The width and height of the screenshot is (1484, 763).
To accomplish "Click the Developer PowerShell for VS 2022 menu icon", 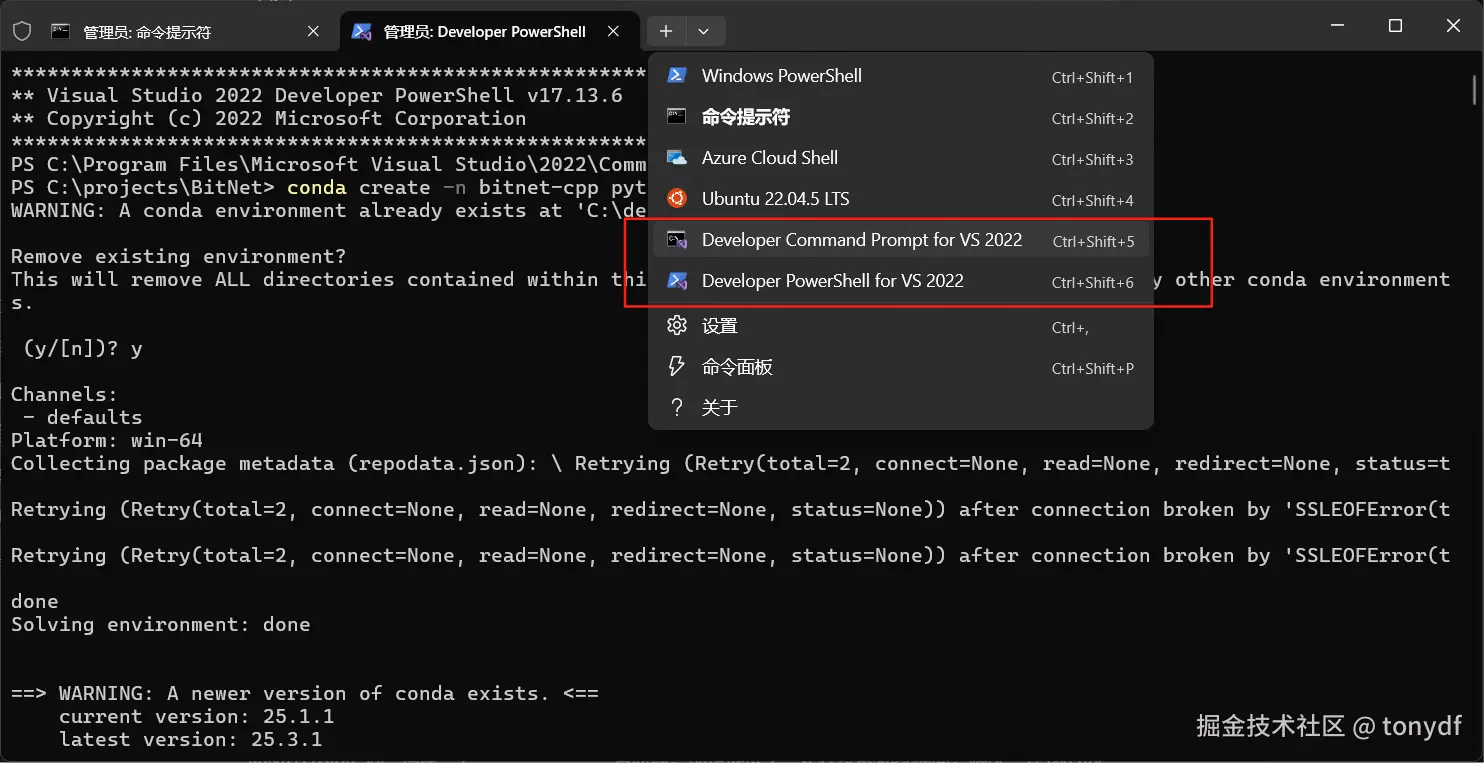I will (677, 280).
